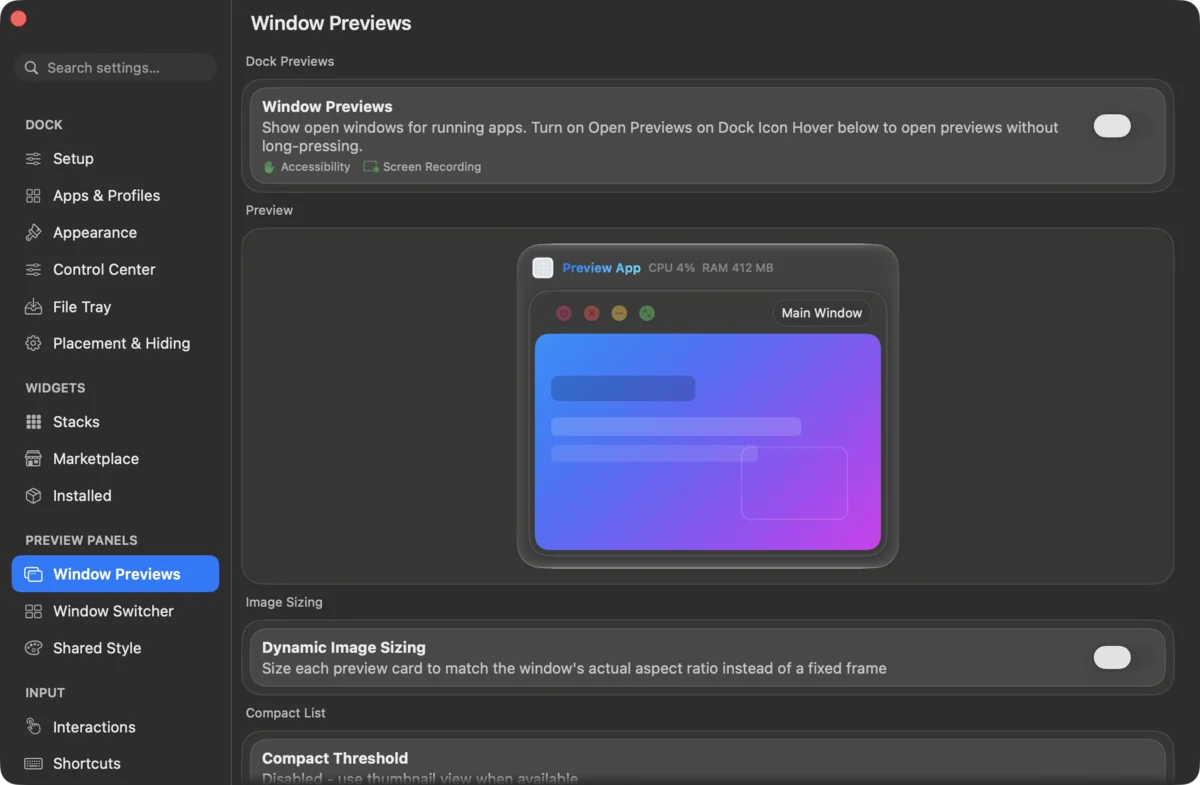This screenshot has height=785, width=1200.
Task: Click the Placement & Hiding gear icon
Action: tap(33, 343)
